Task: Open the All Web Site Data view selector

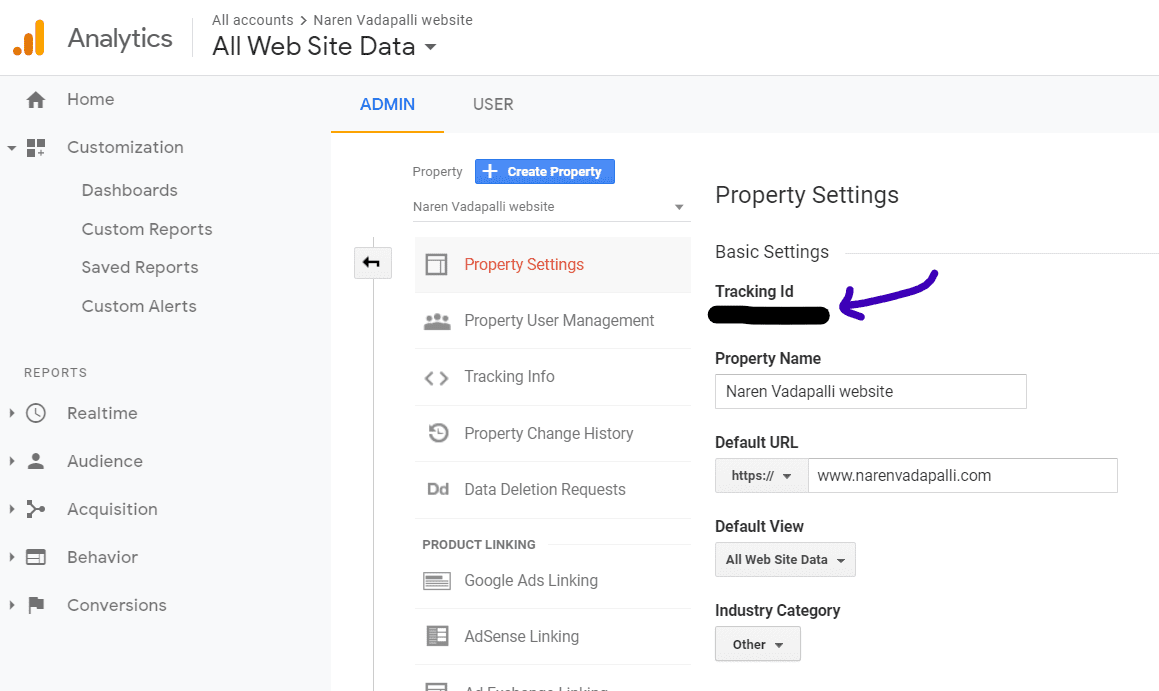Action: [324, 47]
